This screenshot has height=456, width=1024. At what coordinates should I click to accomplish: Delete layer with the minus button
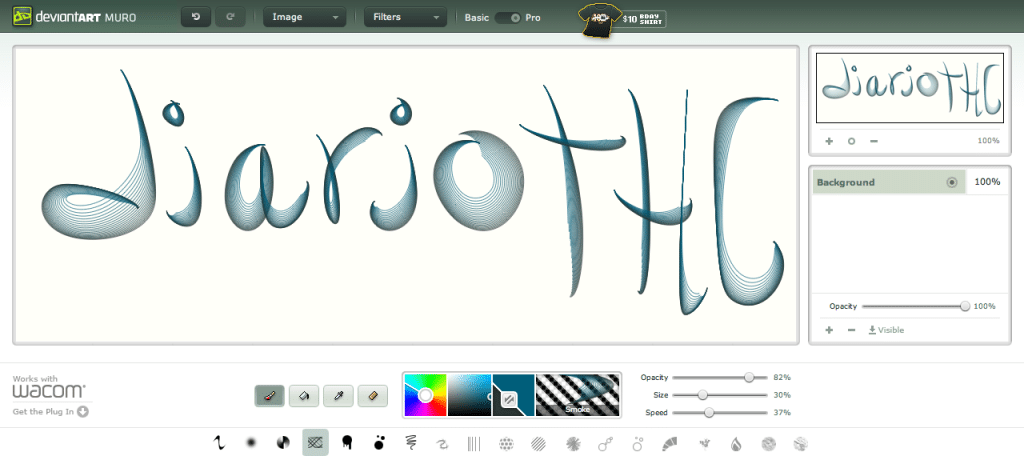point(852,330)
